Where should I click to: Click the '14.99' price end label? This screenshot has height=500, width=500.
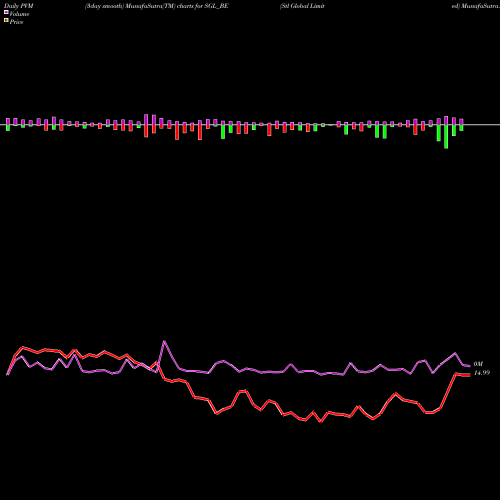point(482,373)
